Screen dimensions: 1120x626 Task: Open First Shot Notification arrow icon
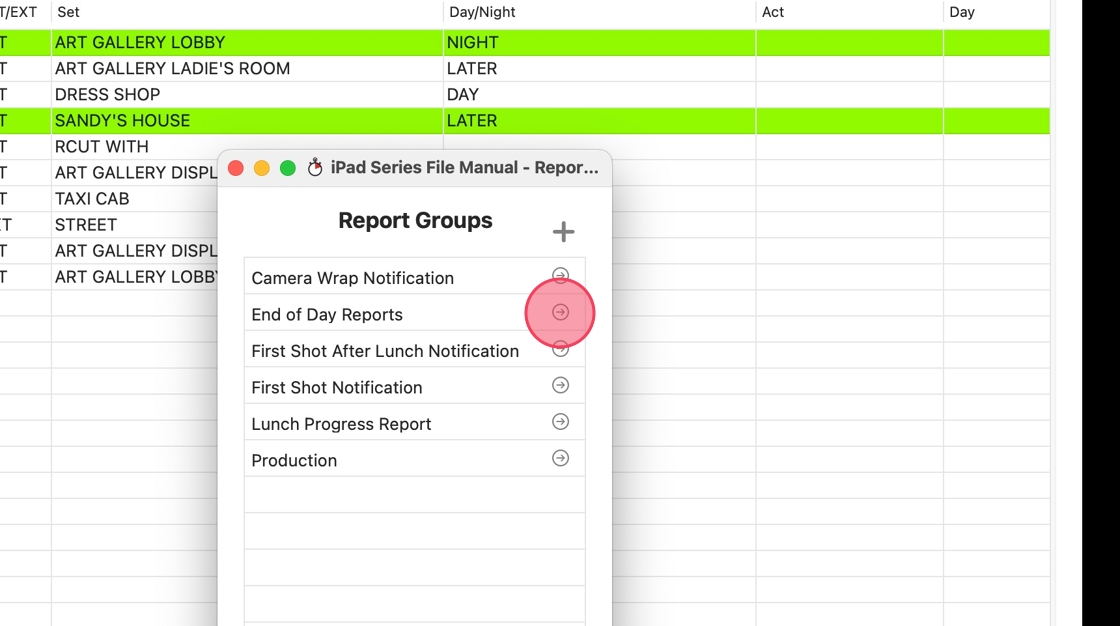[x=561, y=385]
